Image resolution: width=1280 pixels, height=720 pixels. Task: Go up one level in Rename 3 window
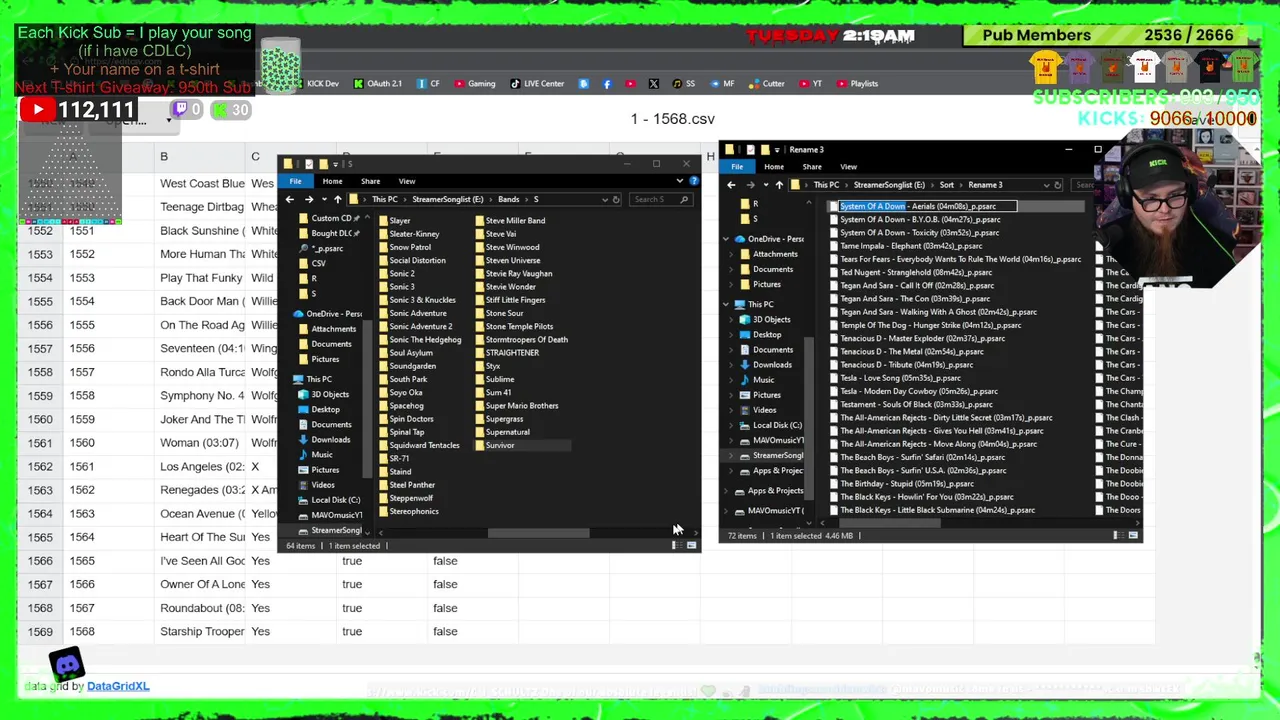(779, 185)
